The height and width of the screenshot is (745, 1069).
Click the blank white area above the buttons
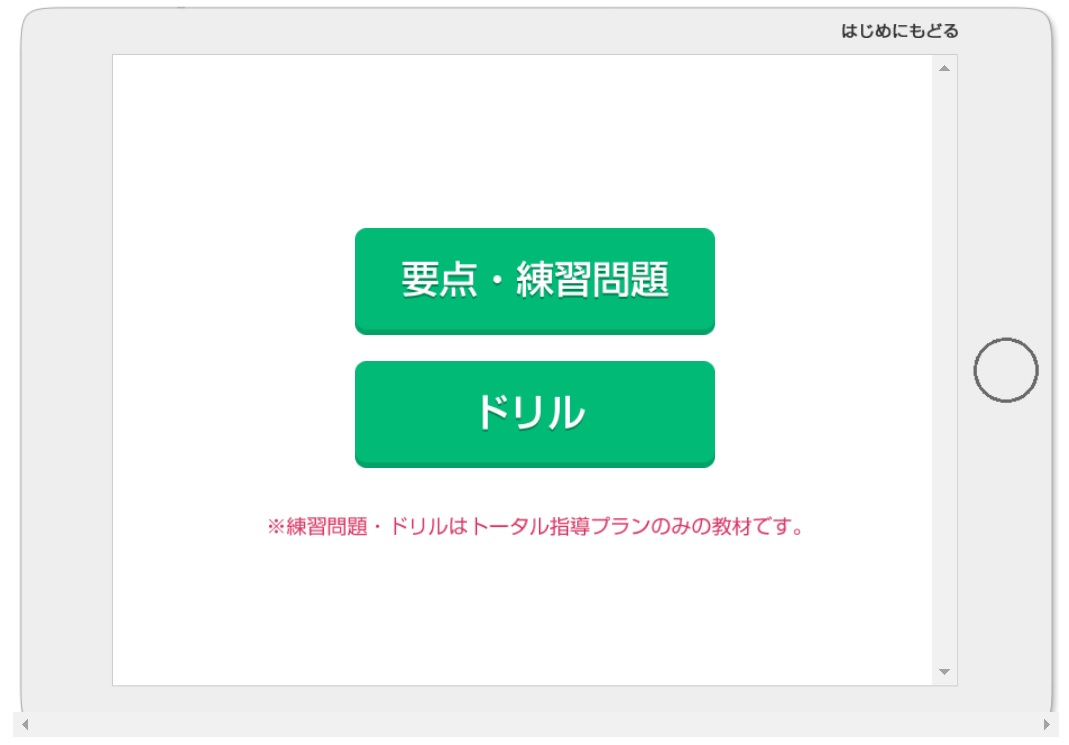522,141
